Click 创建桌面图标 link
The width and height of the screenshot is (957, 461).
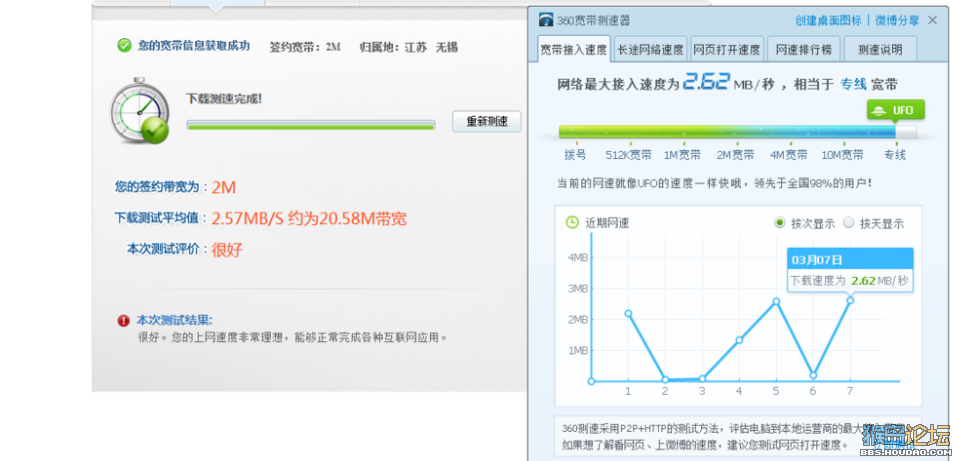[x=828, y=20]
